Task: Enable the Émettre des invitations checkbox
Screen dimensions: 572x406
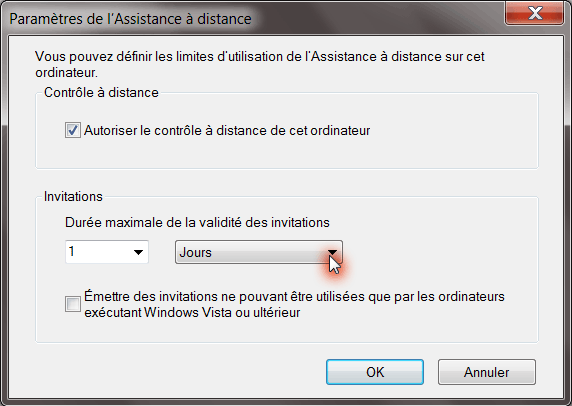Action: click(x=73, y=304)
